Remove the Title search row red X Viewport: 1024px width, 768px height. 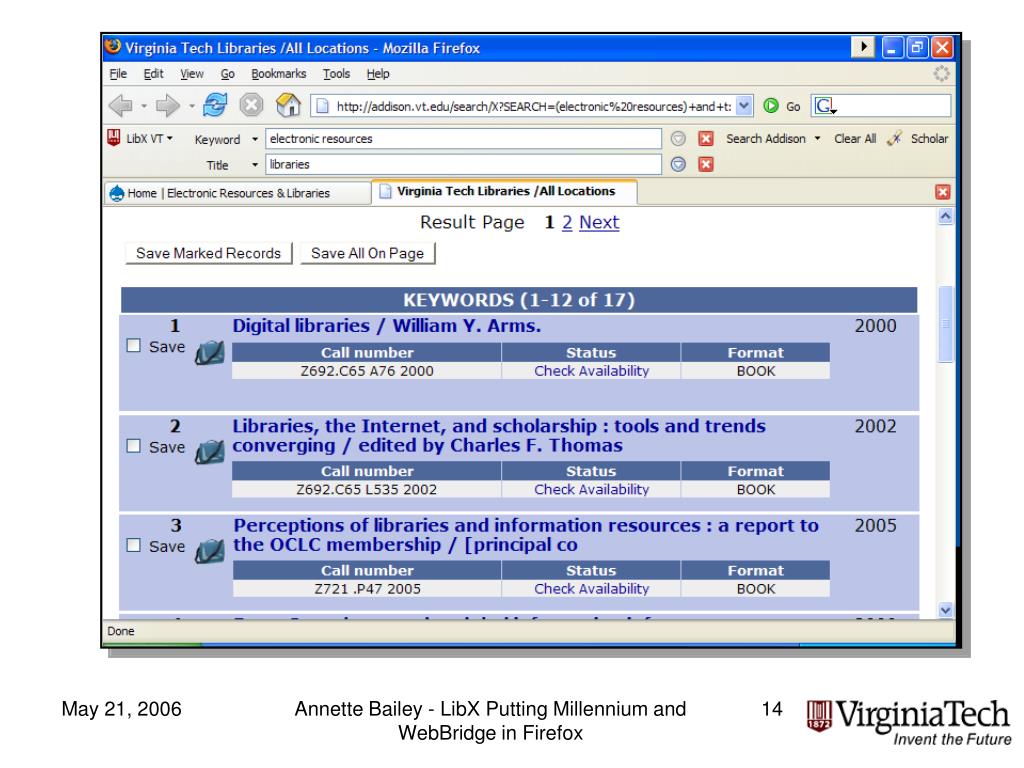[x=706, y=165]
